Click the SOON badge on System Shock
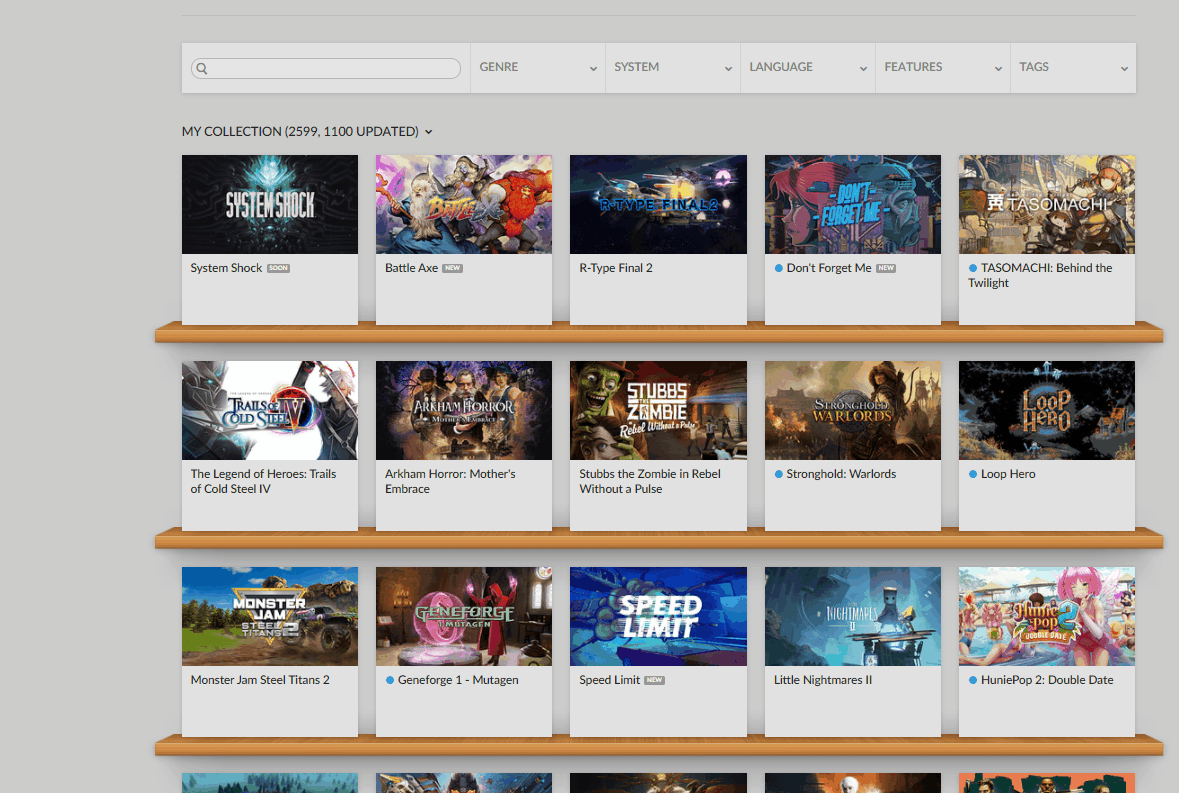 pos(278,268)
